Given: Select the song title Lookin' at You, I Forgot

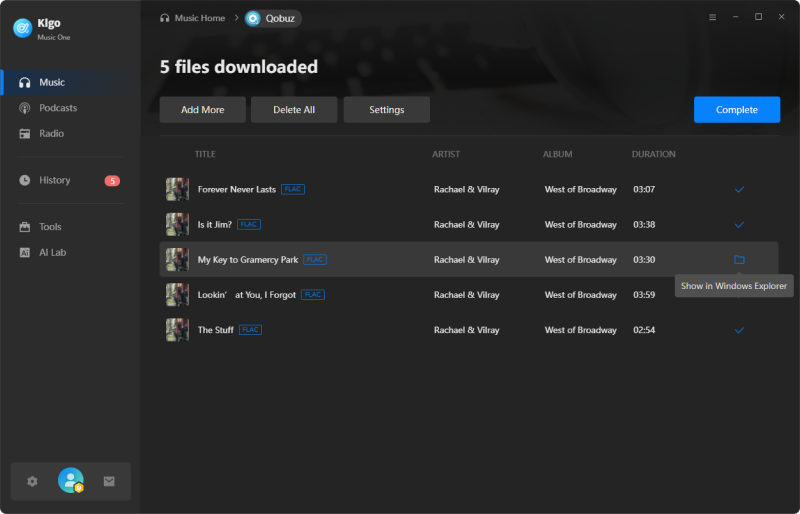Looking at the screenshot, I should (x=247, y=295).
